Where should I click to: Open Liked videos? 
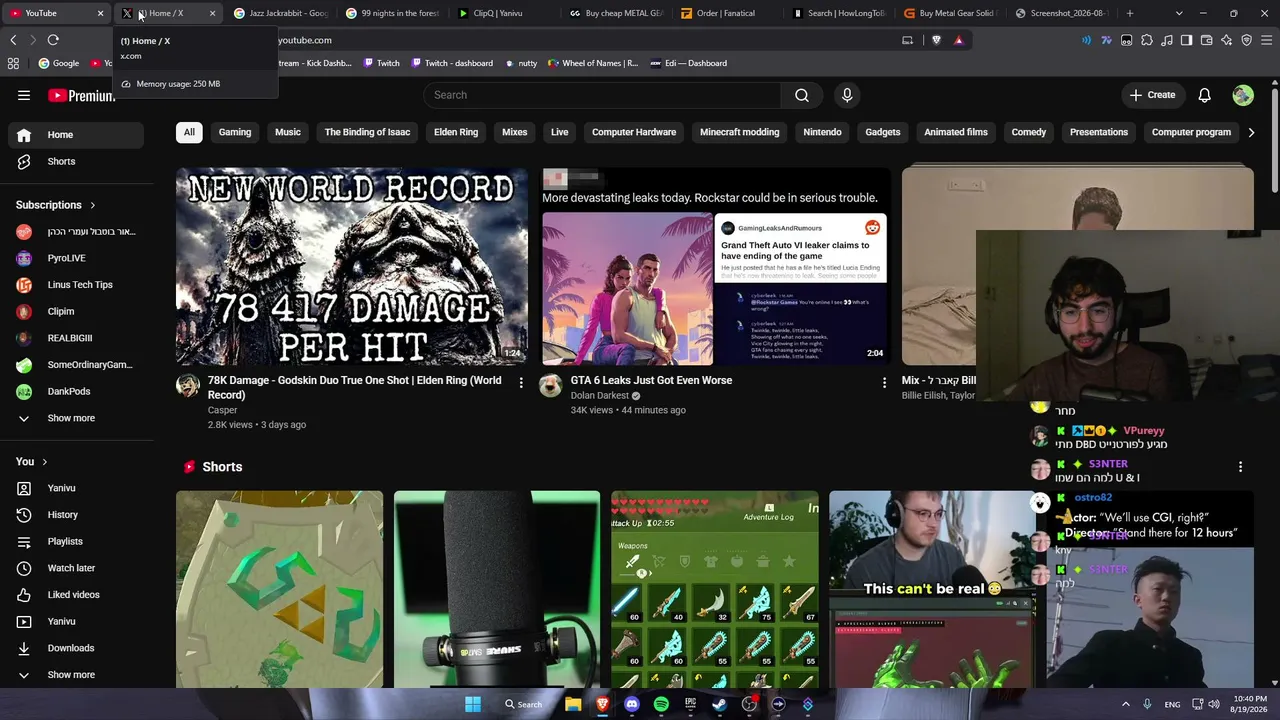tap(76, 595)
